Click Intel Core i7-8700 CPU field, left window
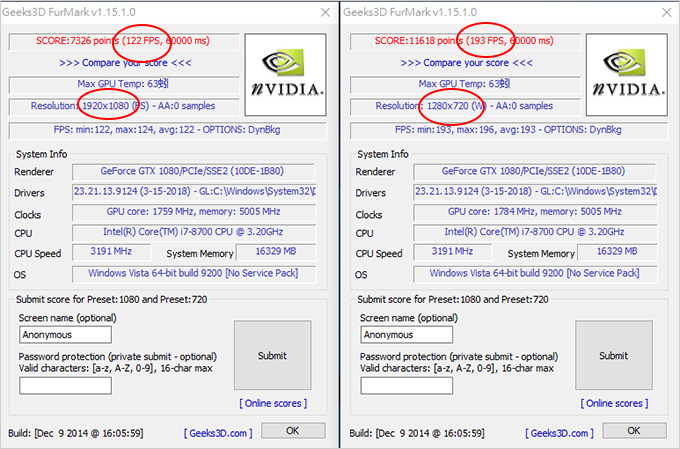Image resolution: width=680 pixels, height=449 pixels. pos(194,233)
